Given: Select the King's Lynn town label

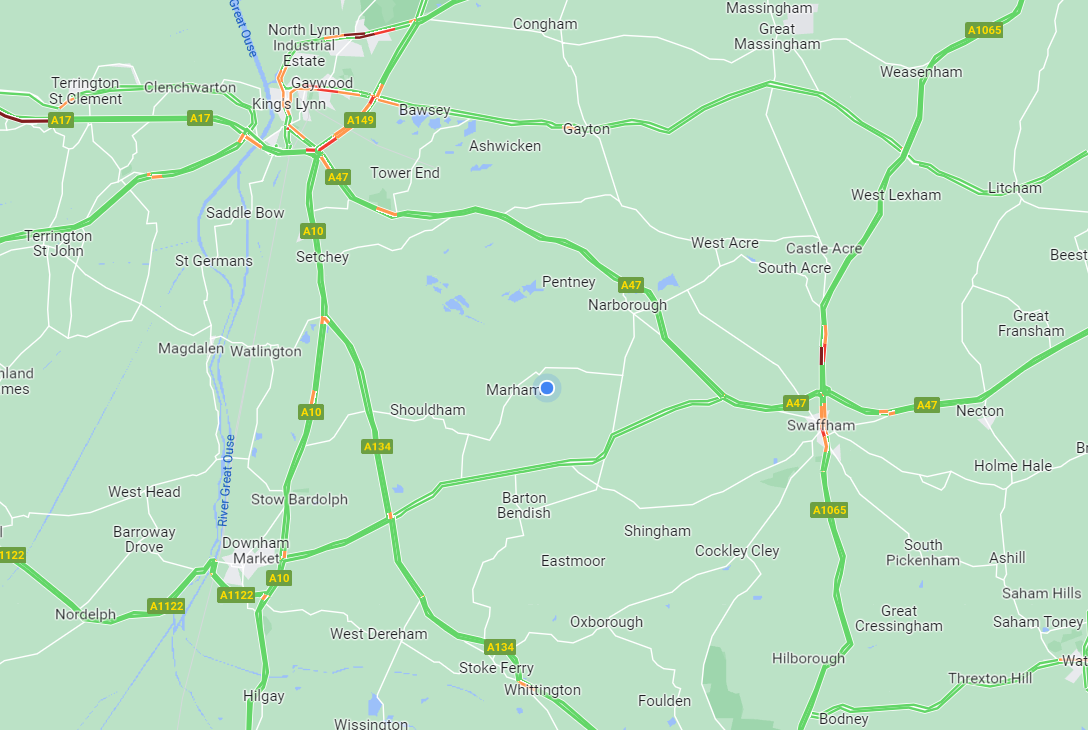Looking at the screenshot, I should tap(289, 104).
